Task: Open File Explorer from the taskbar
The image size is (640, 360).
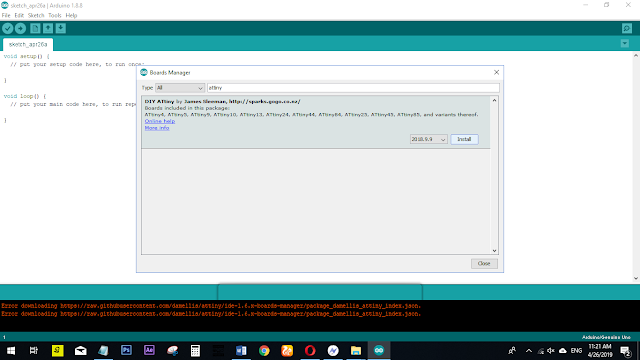Action: (356, 351)
